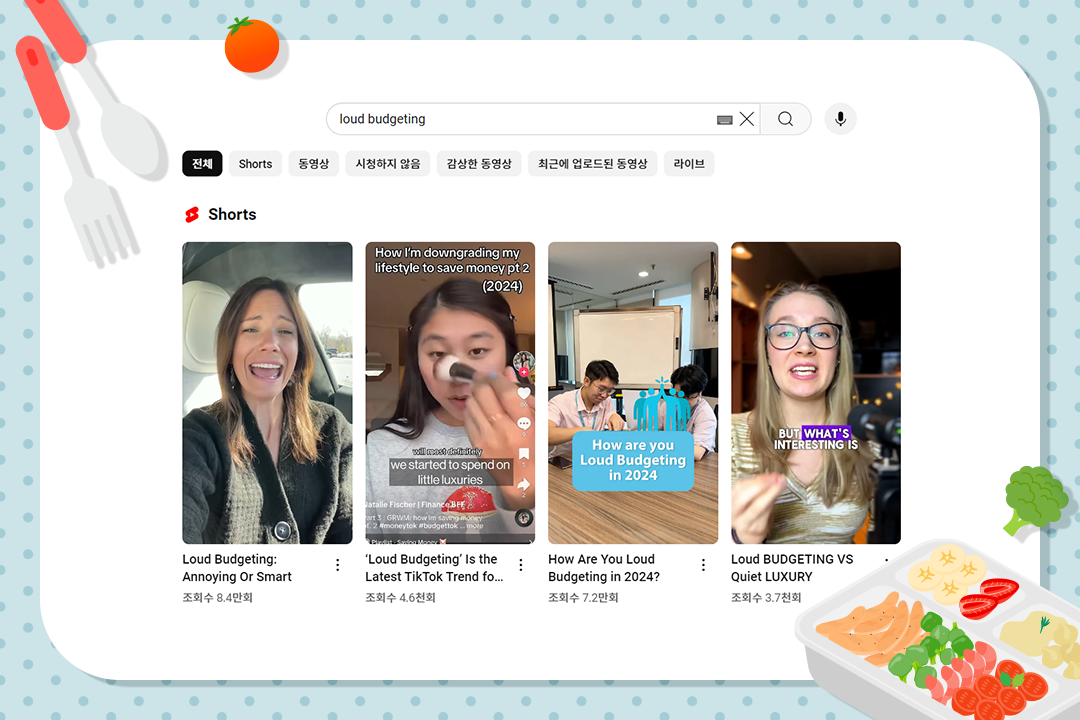This screenshot has width=1080, height=720.
Task: Click the 'Shorts' section heading
Action: click(x=232, y=215)
